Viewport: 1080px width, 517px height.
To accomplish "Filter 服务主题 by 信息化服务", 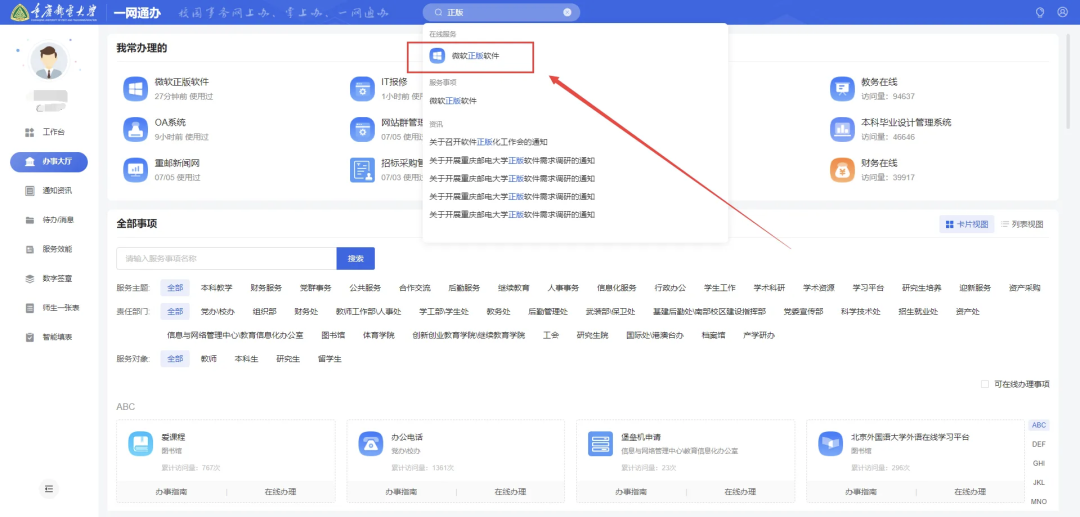I will point(616,288).
